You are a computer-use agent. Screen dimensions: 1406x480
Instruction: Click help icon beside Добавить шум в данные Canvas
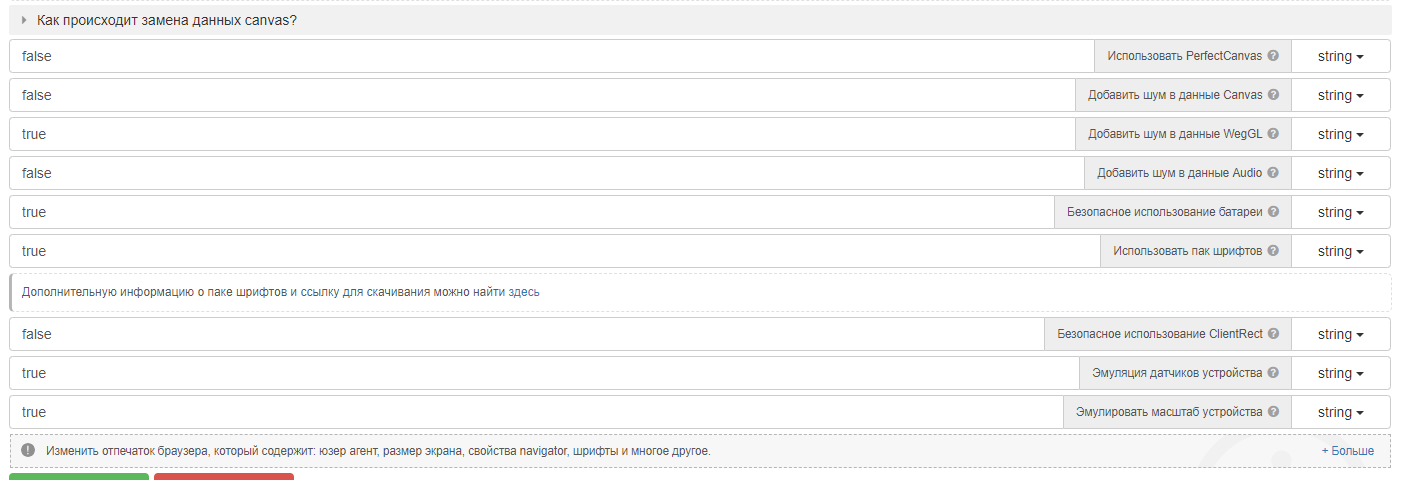pyautogui.click(x=1273, y=95)
